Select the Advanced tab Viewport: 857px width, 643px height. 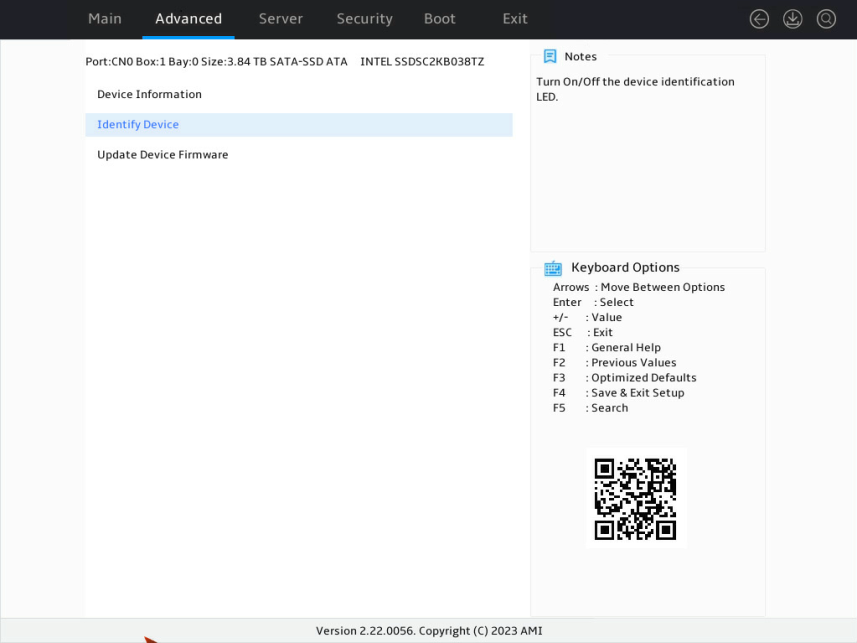[x=189, y=19]
